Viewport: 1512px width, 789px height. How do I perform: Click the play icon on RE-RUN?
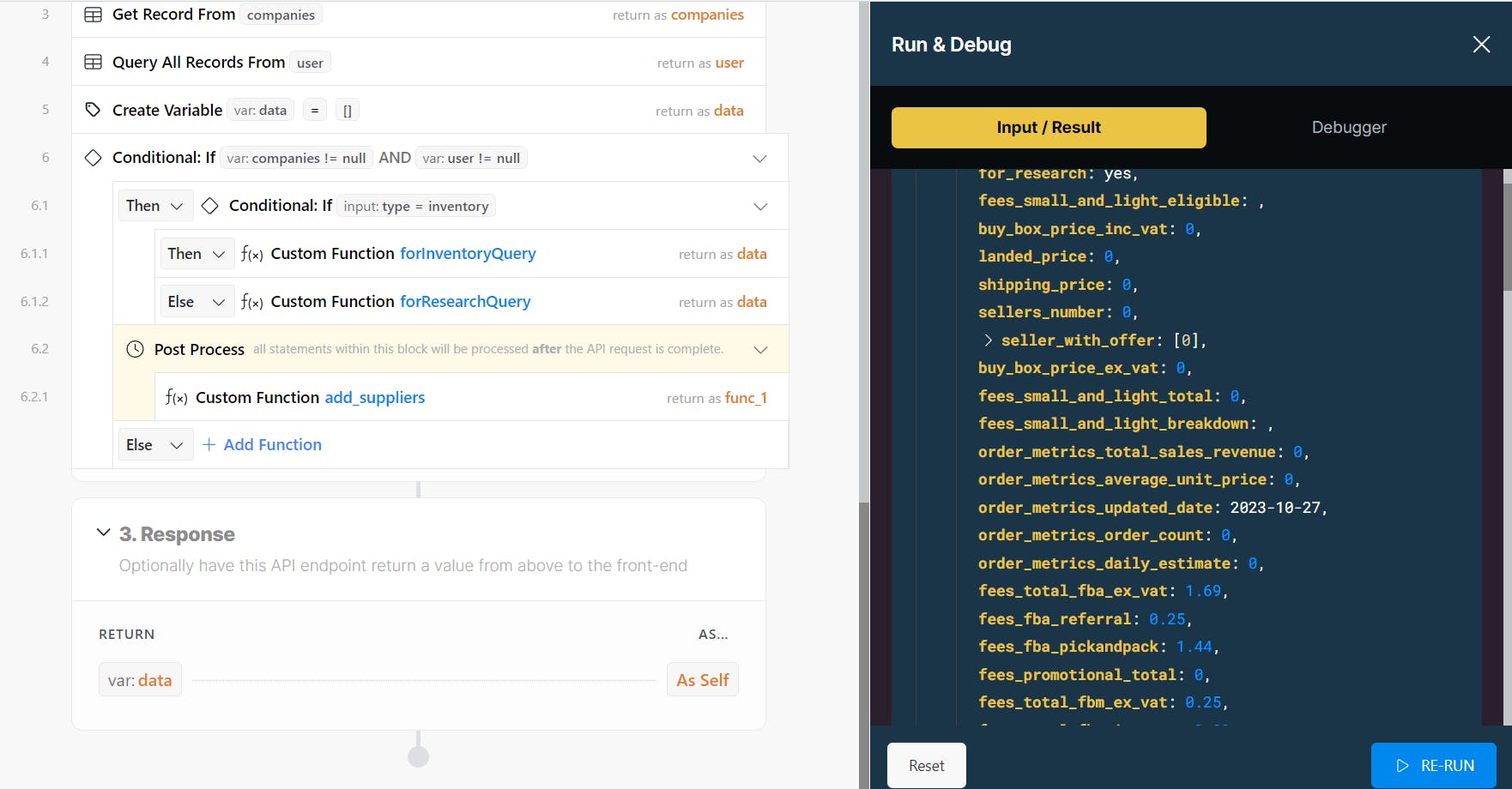click(1403, 766)
